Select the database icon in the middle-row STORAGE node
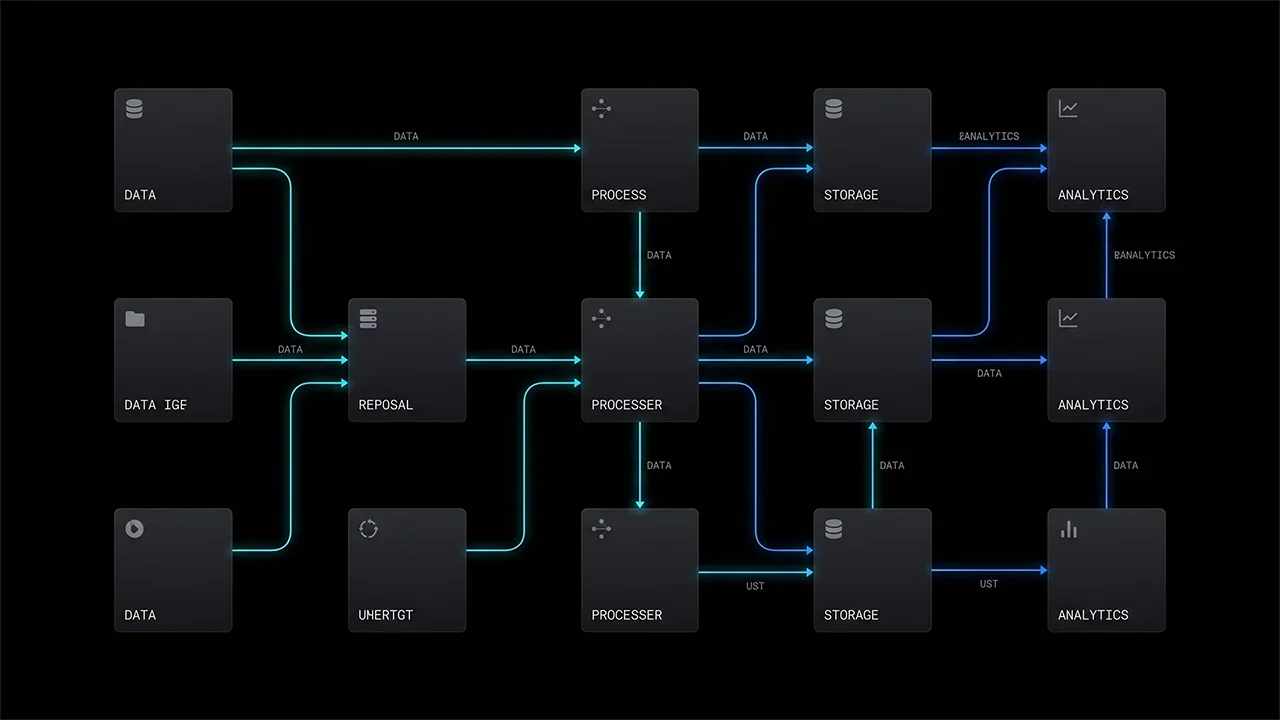The height and width of the screenshot is (720, 1280). (834, 319)
